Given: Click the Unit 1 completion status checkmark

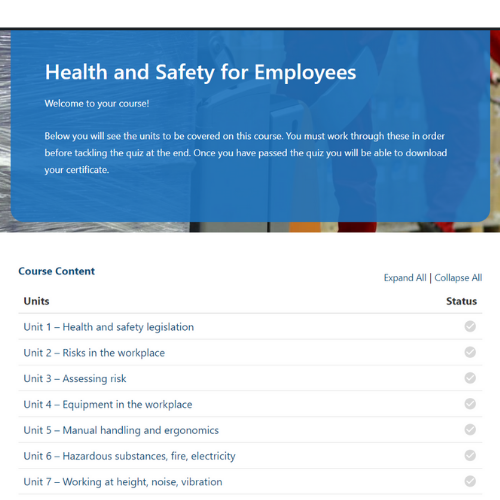Looking at the screenshot, I should click(x=470, y=326).
